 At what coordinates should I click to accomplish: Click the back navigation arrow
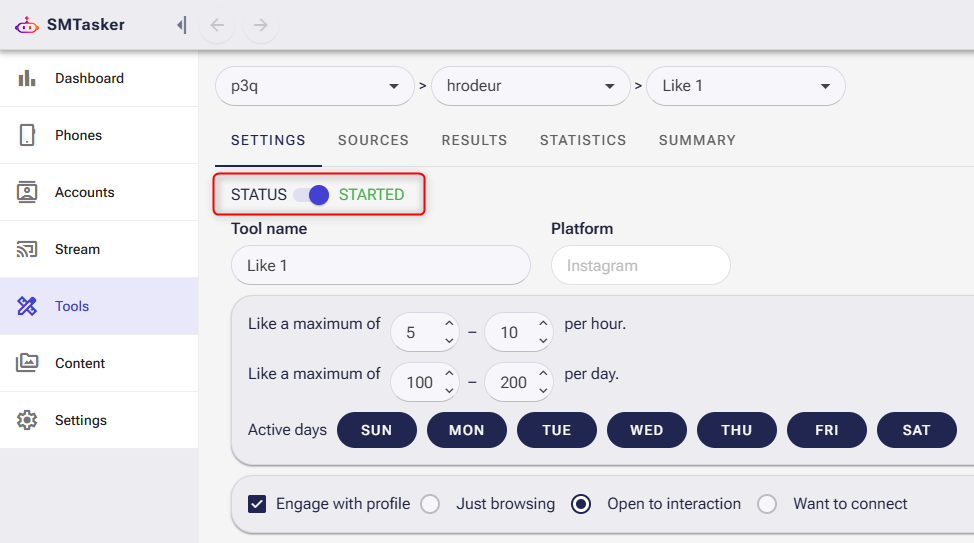(217, 25)
